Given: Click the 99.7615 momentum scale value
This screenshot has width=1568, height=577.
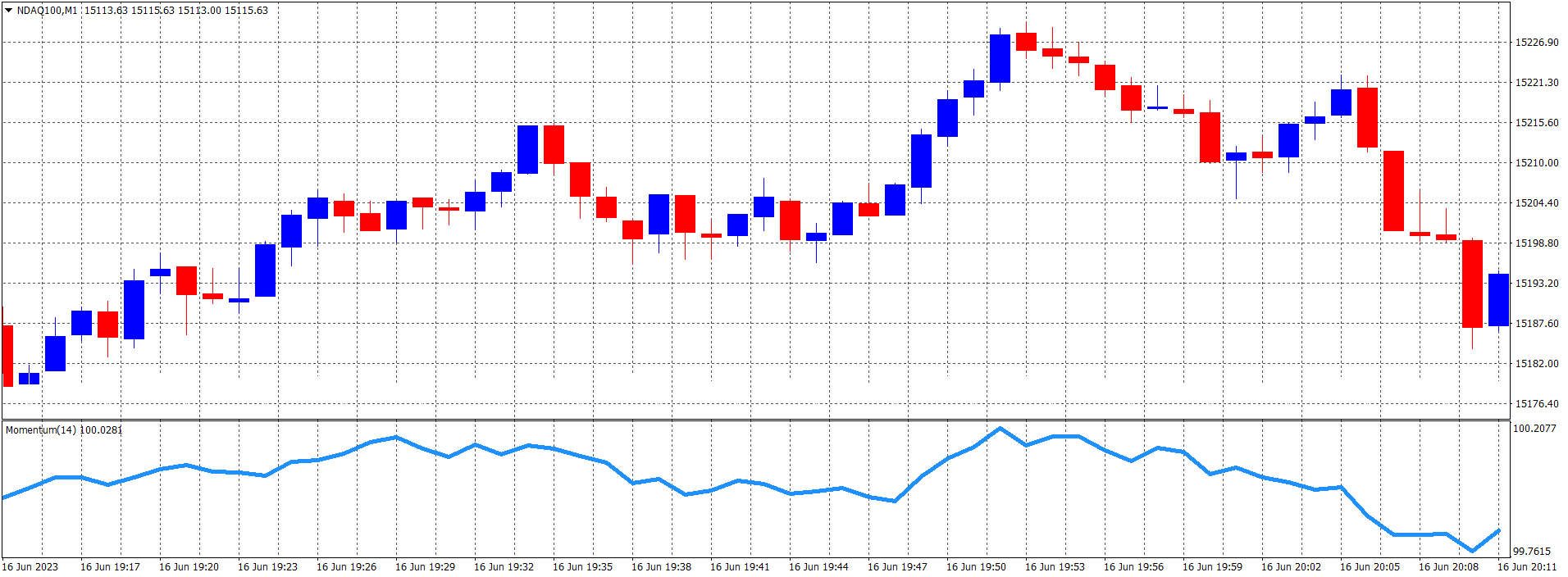Looking at the screenshot, I should coord(1531,552).
